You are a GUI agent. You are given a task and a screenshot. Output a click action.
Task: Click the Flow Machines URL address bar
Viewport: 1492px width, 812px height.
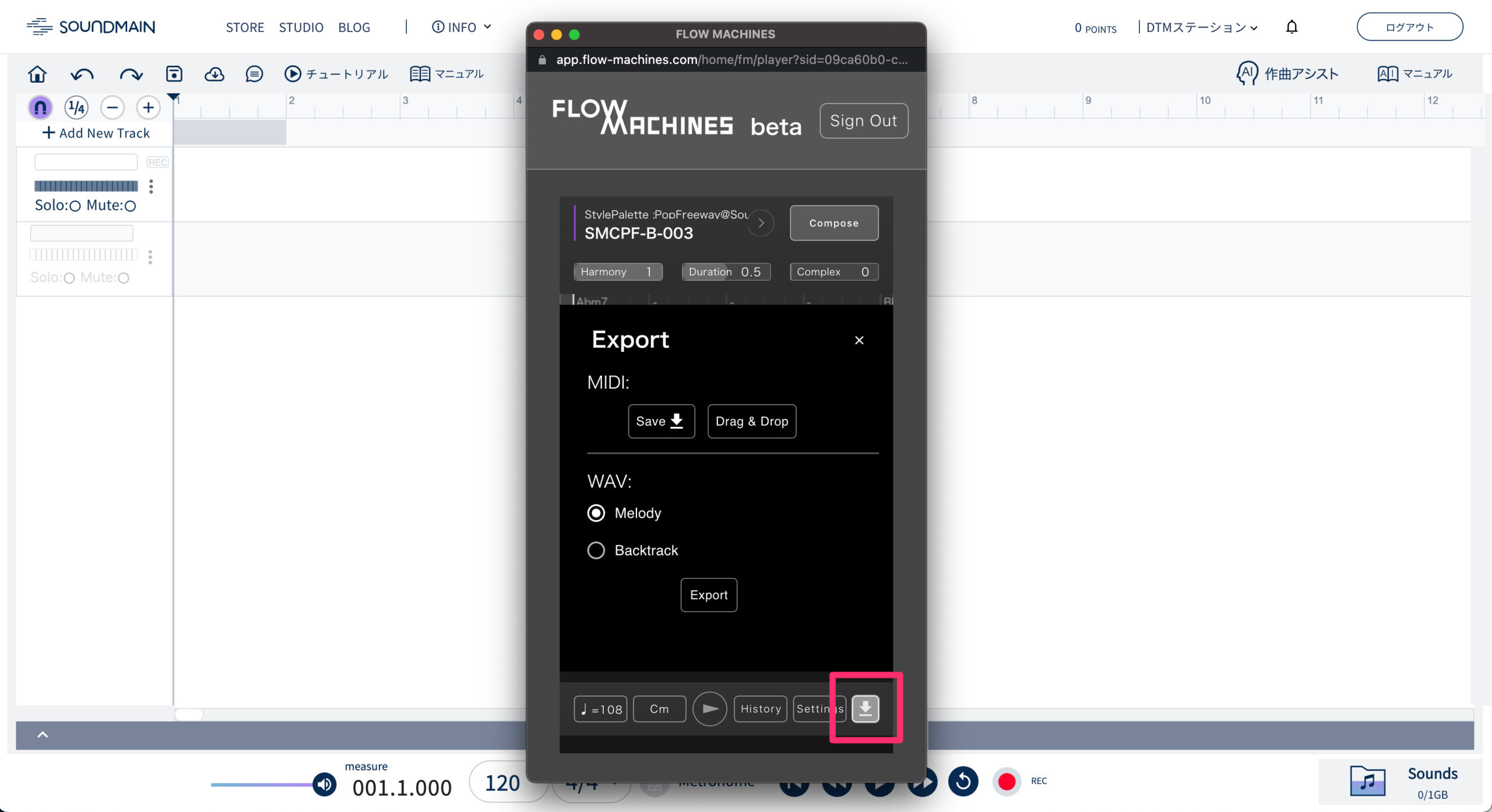(726, 59)
